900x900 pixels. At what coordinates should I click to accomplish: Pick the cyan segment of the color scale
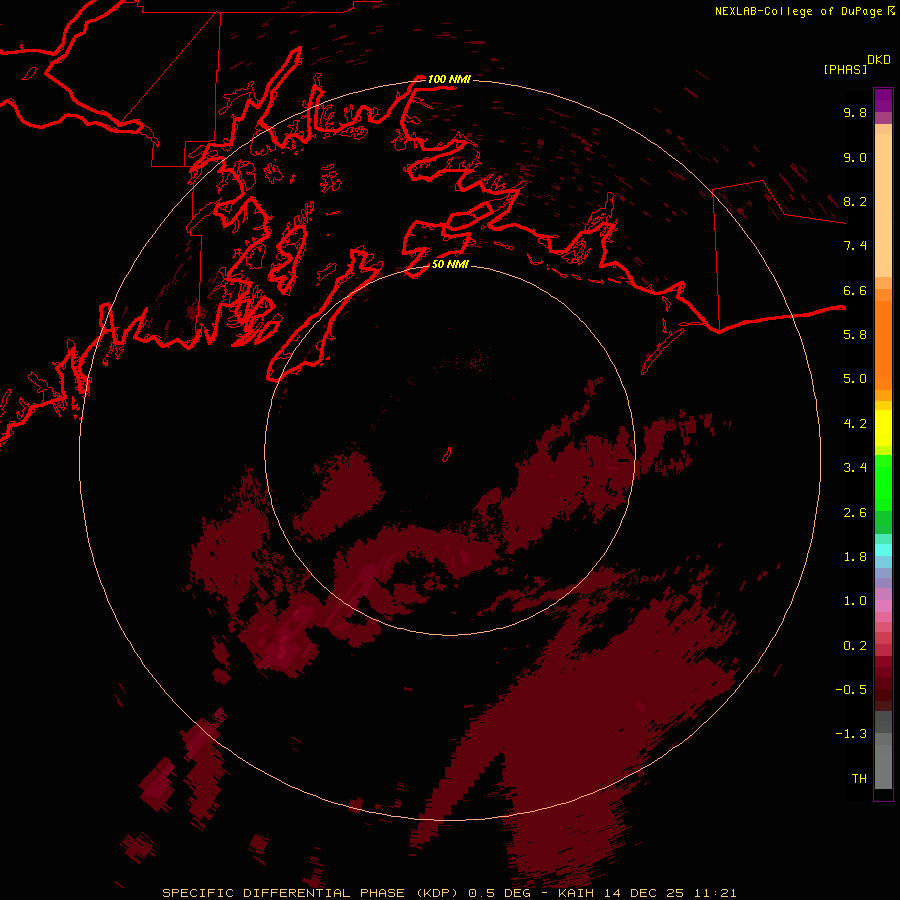(x=883, y=550)
